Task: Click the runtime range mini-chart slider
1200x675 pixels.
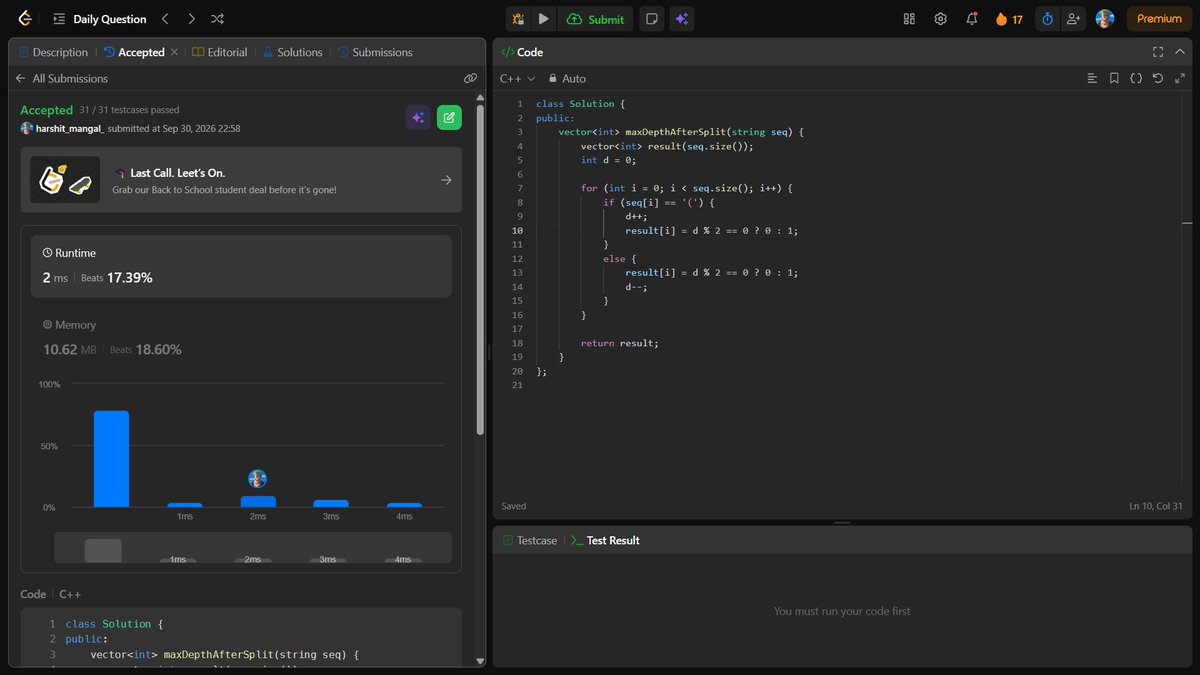Action: click(x=253, y=548)
